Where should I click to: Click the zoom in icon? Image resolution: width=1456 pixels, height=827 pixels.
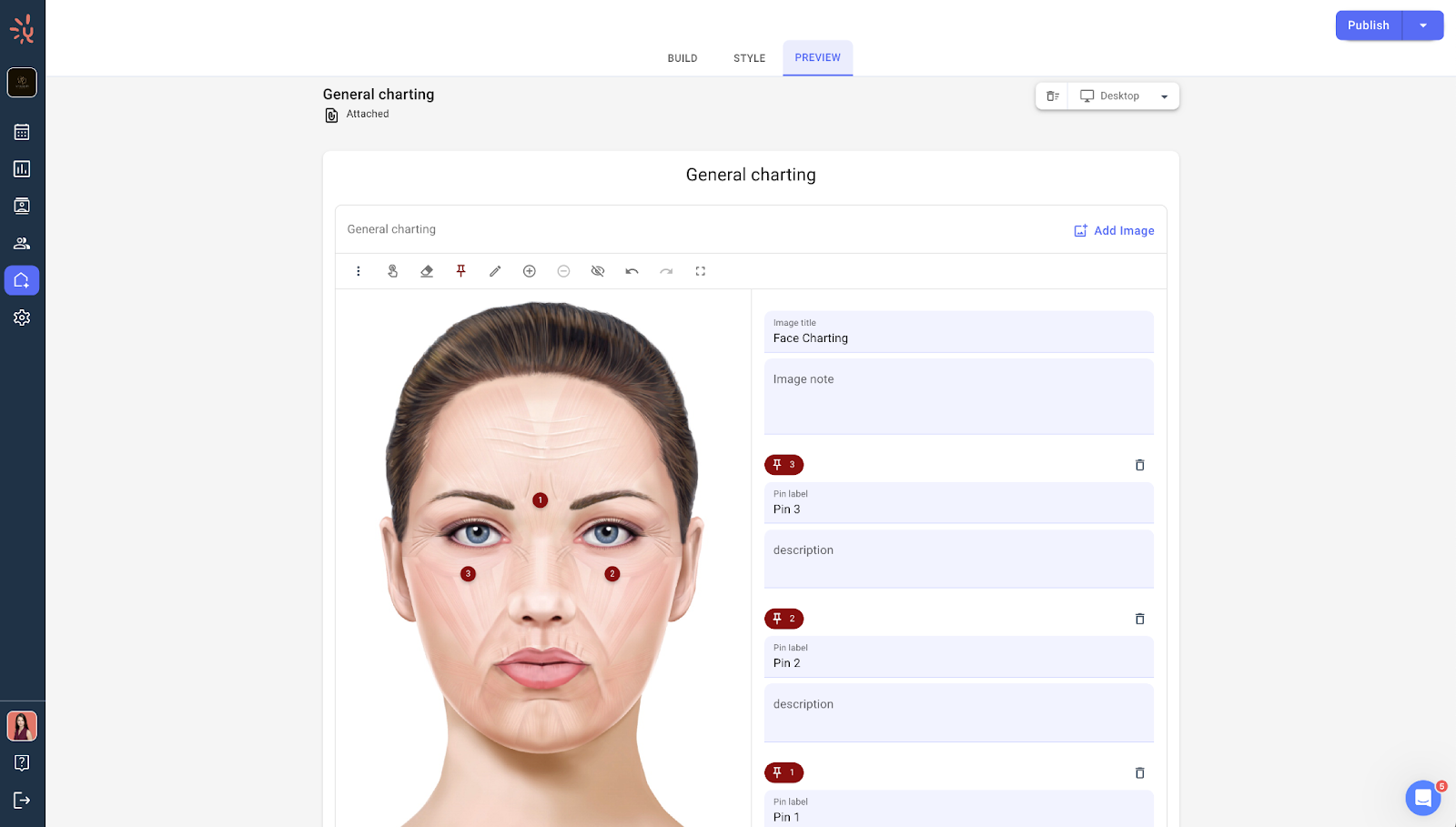tap(530, 271)
